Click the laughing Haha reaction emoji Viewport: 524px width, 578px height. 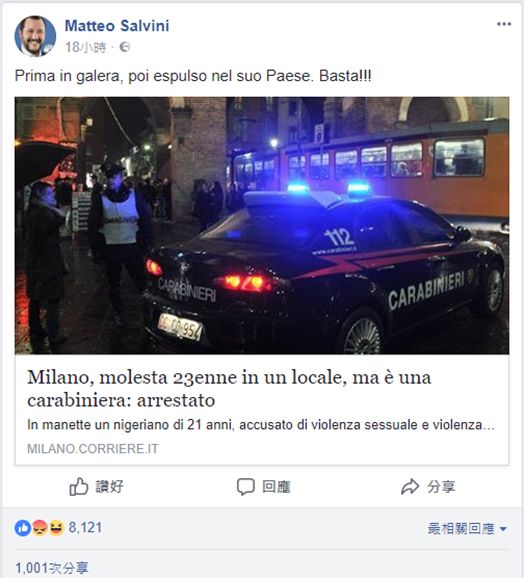click(56, 528)
